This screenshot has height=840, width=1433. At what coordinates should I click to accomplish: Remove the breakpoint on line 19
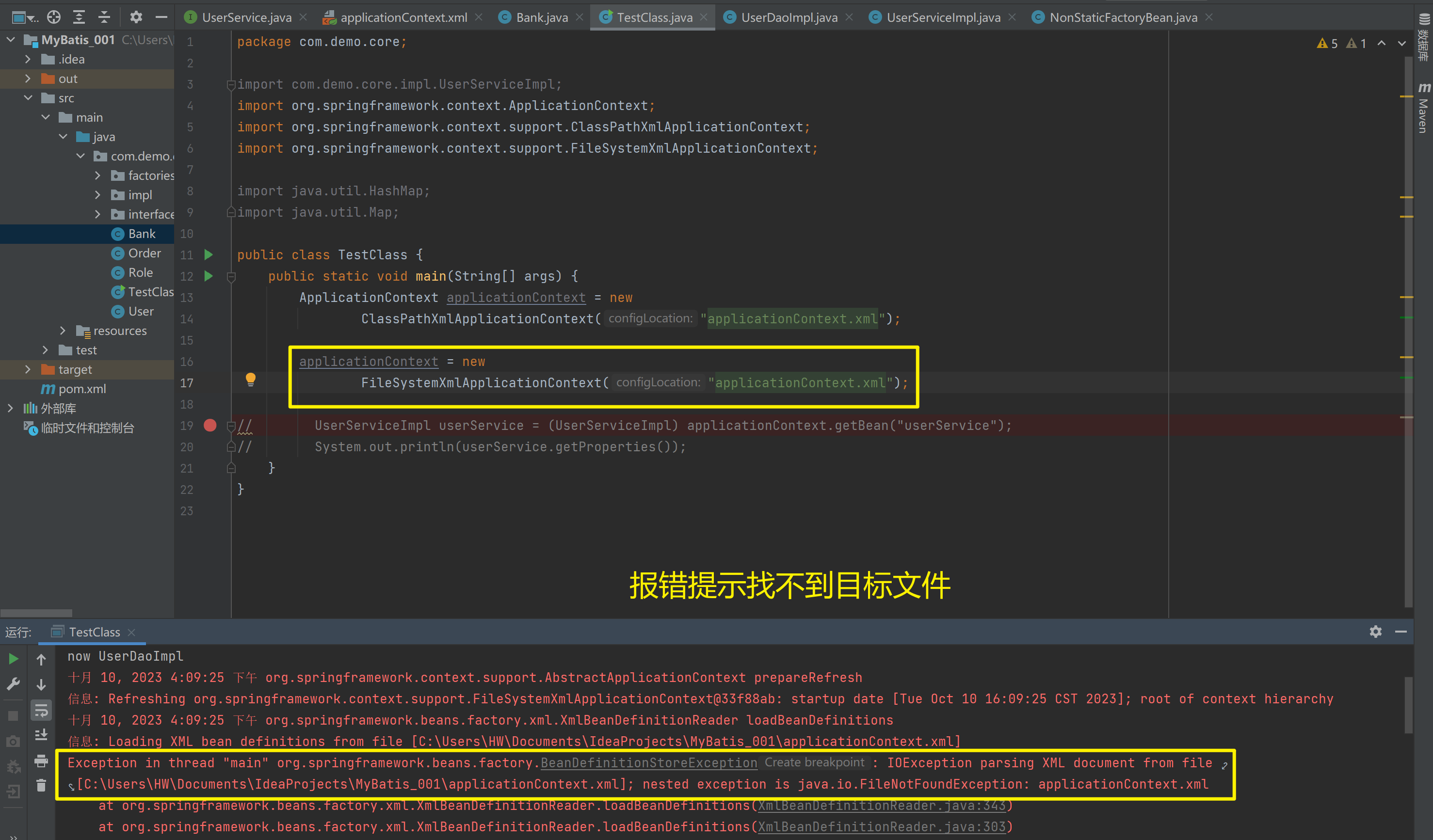(x=210, y=425)
